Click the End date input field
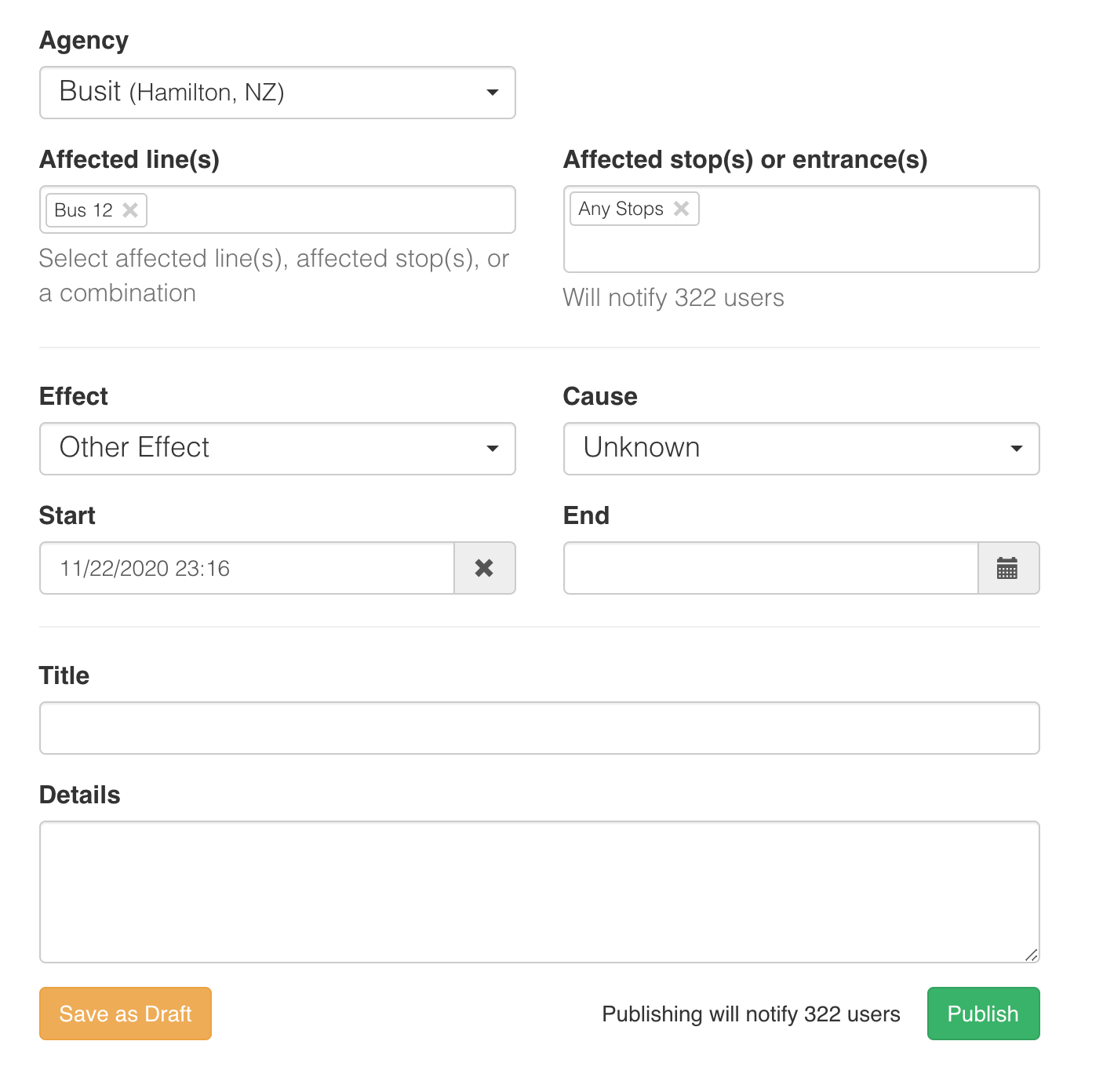 (x=770, y=568)
